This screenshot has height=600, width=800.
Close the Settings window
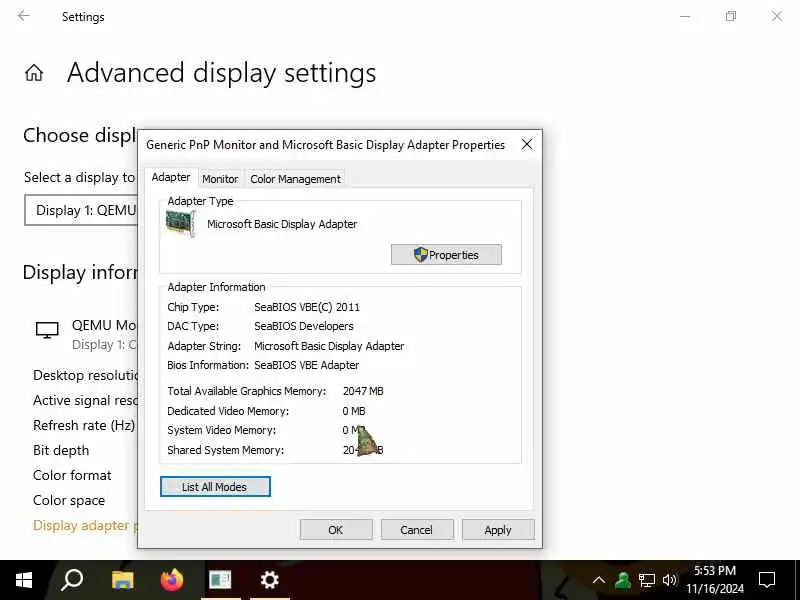point(777,16)
